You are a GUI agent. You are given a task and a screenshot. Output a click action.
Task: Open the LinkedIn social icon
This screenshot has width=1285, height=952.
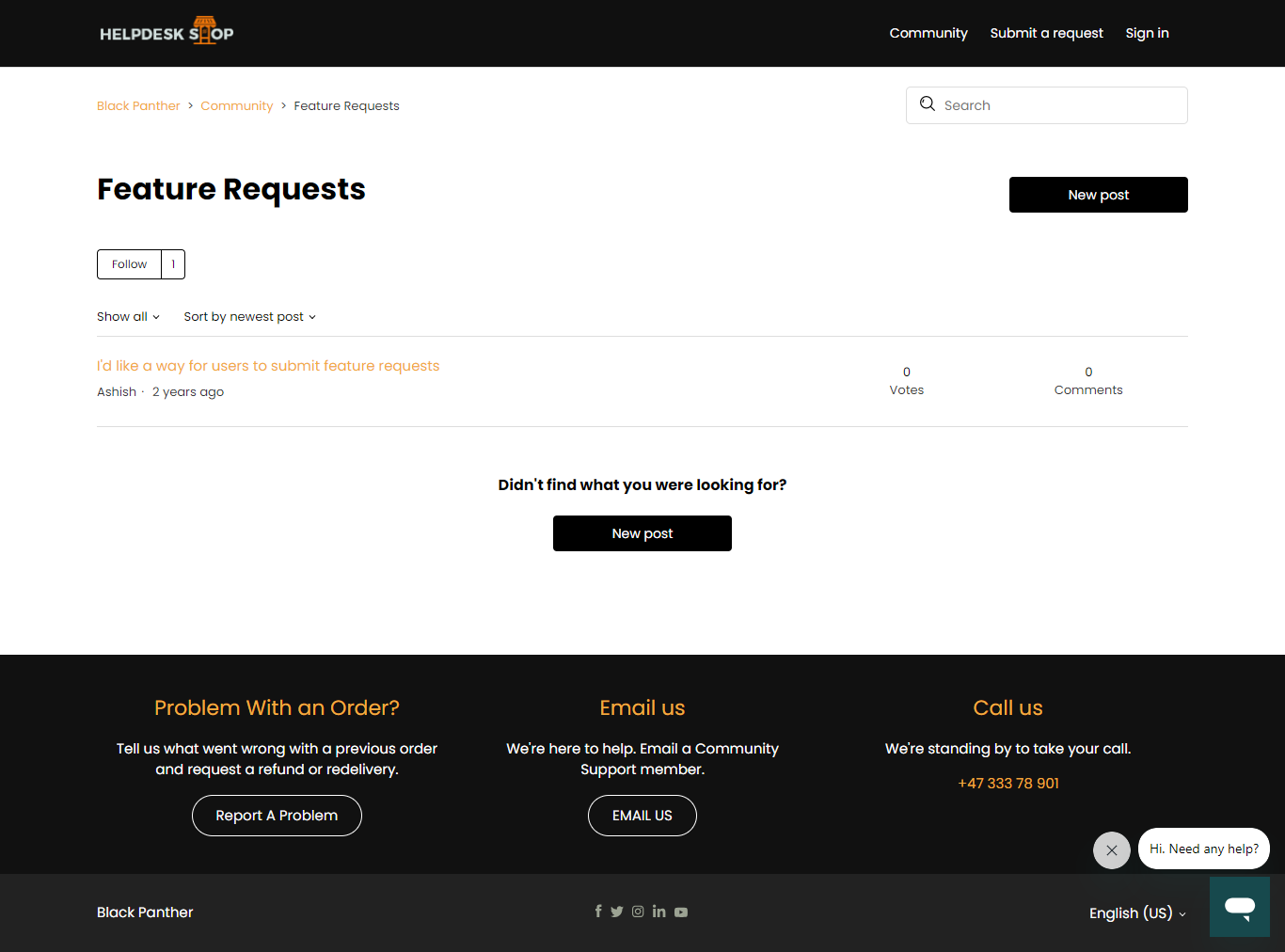pos(659,912)
